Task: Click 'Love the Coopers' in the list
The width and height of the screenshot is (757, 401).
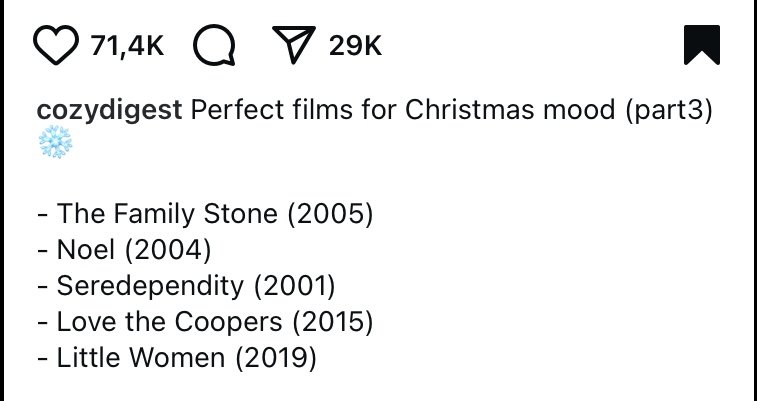Action: [169, 321]
